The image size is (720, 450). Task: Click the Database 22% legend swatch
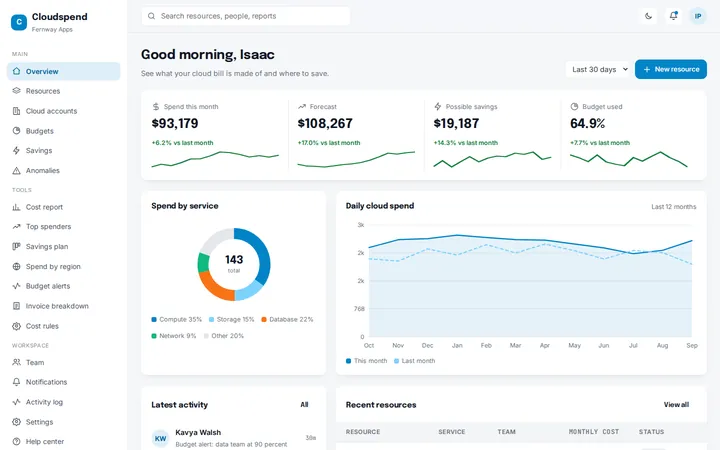(264, 319)
